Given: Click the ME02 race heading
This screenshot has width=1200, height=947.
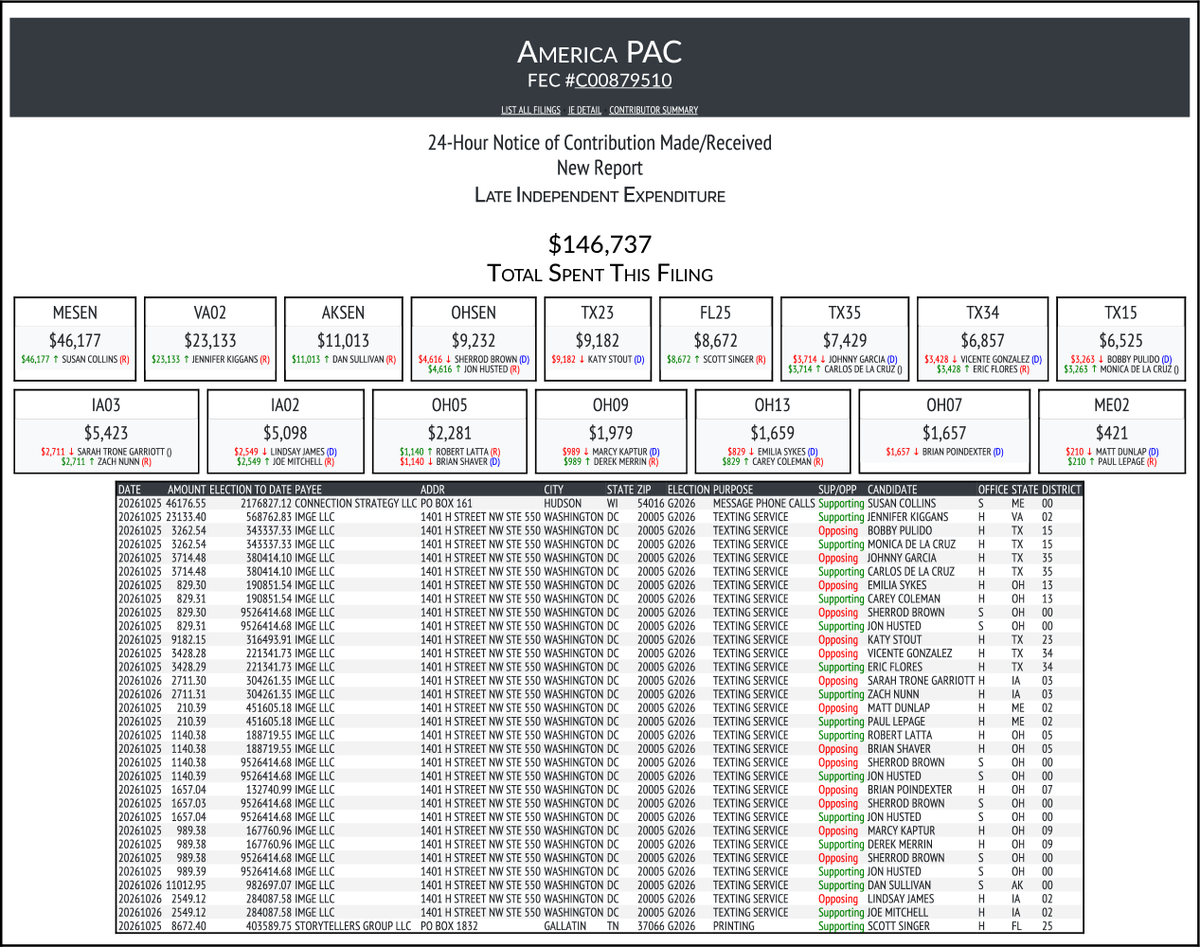Looking at the screenshot, I should click(1112, 407).
